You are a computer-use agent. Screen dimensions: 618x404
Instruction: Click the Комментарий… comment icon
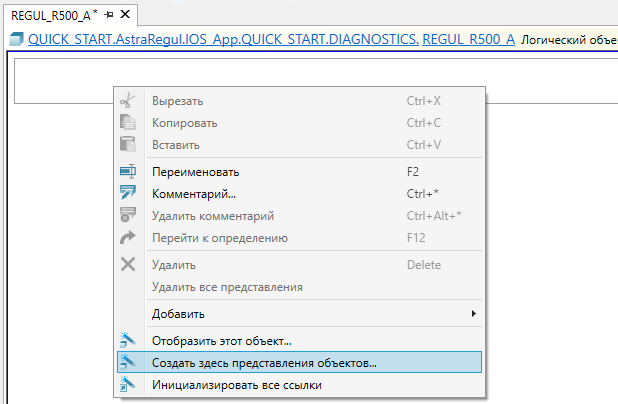click(x=127, y=194)
